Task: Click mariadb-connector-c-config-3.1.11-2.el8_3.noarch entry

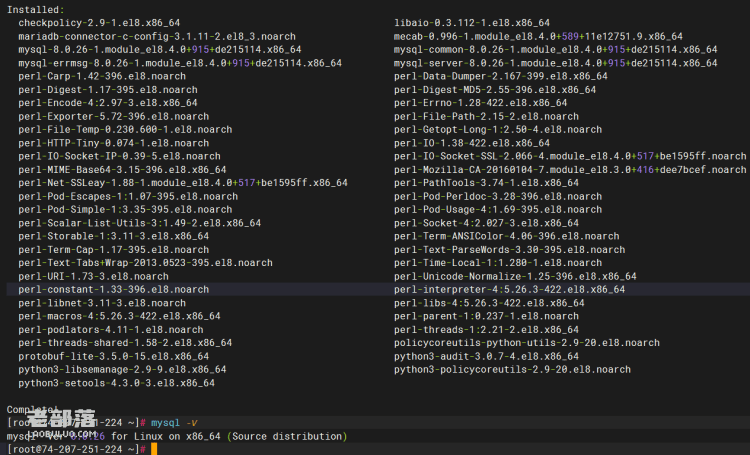Action: click(x=157, y=36)
